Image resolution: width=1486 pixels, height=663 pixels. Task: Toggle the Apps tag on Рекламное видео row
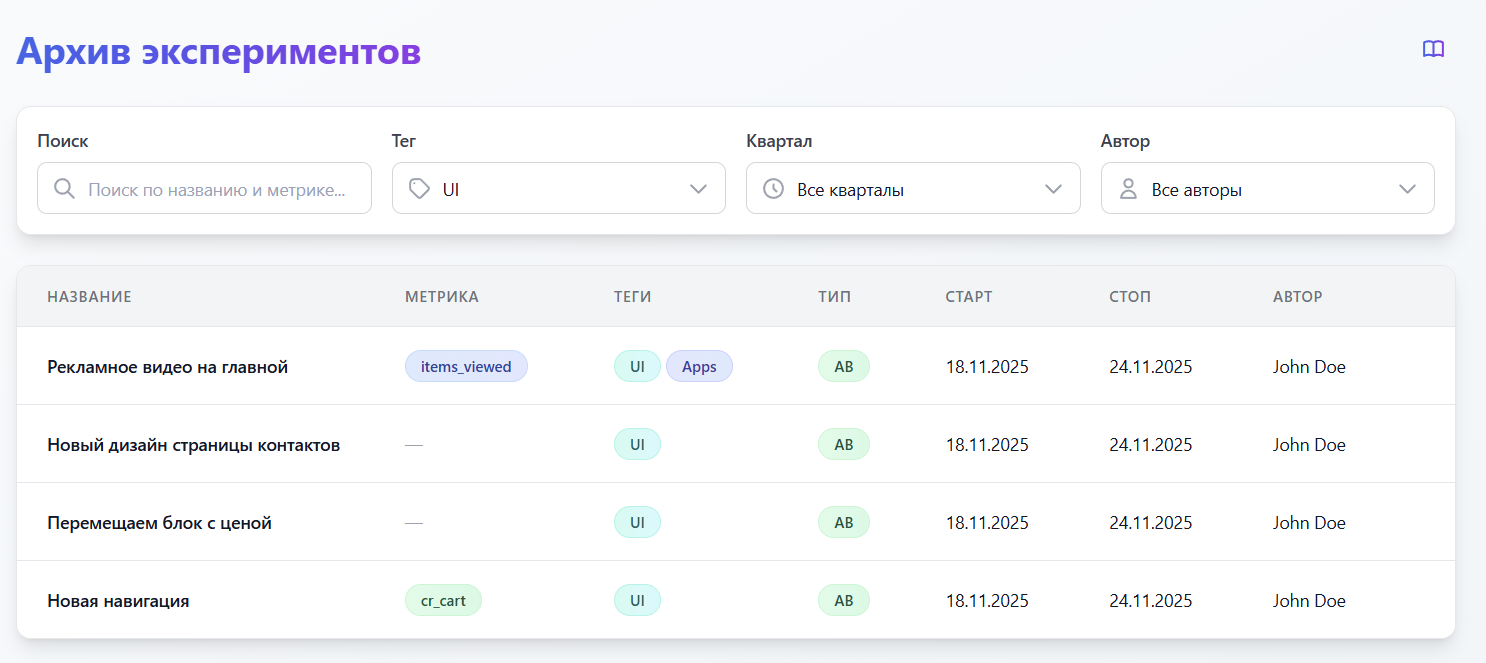click(699, 366)
